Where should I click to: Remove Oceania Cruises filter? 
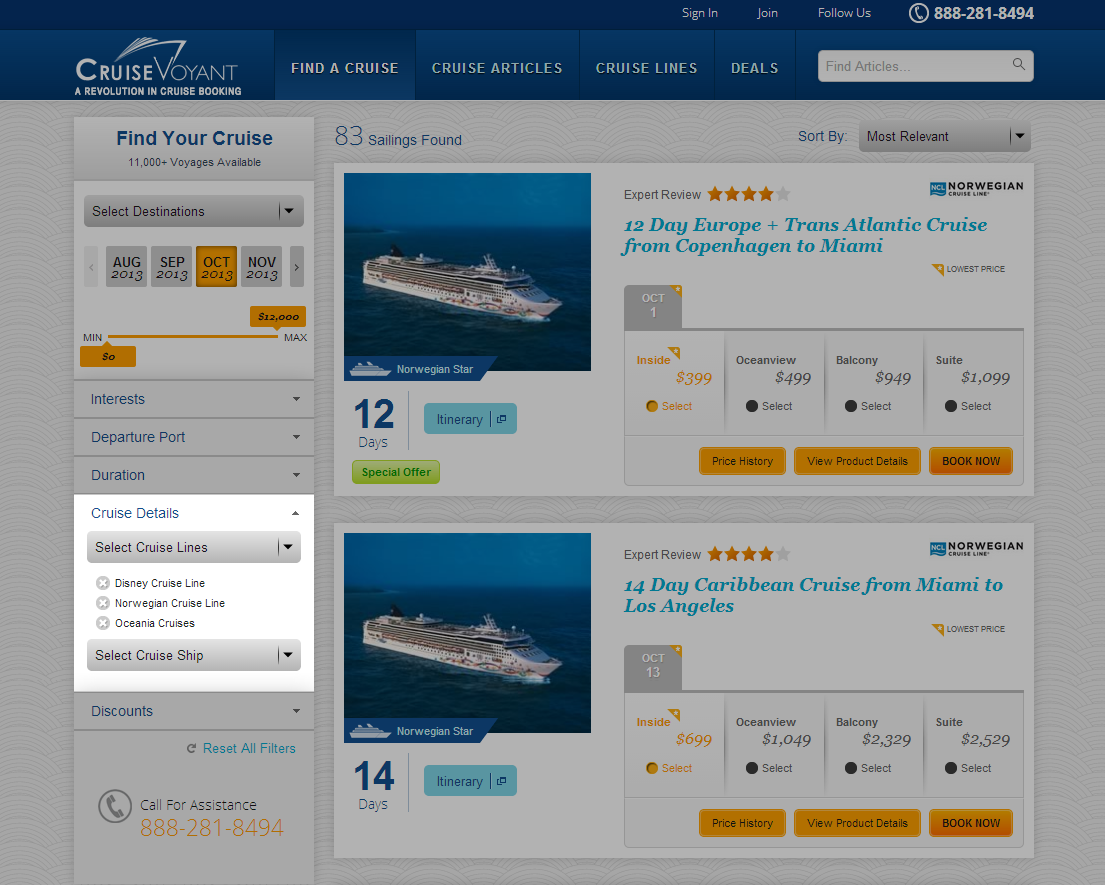(103, 623)
